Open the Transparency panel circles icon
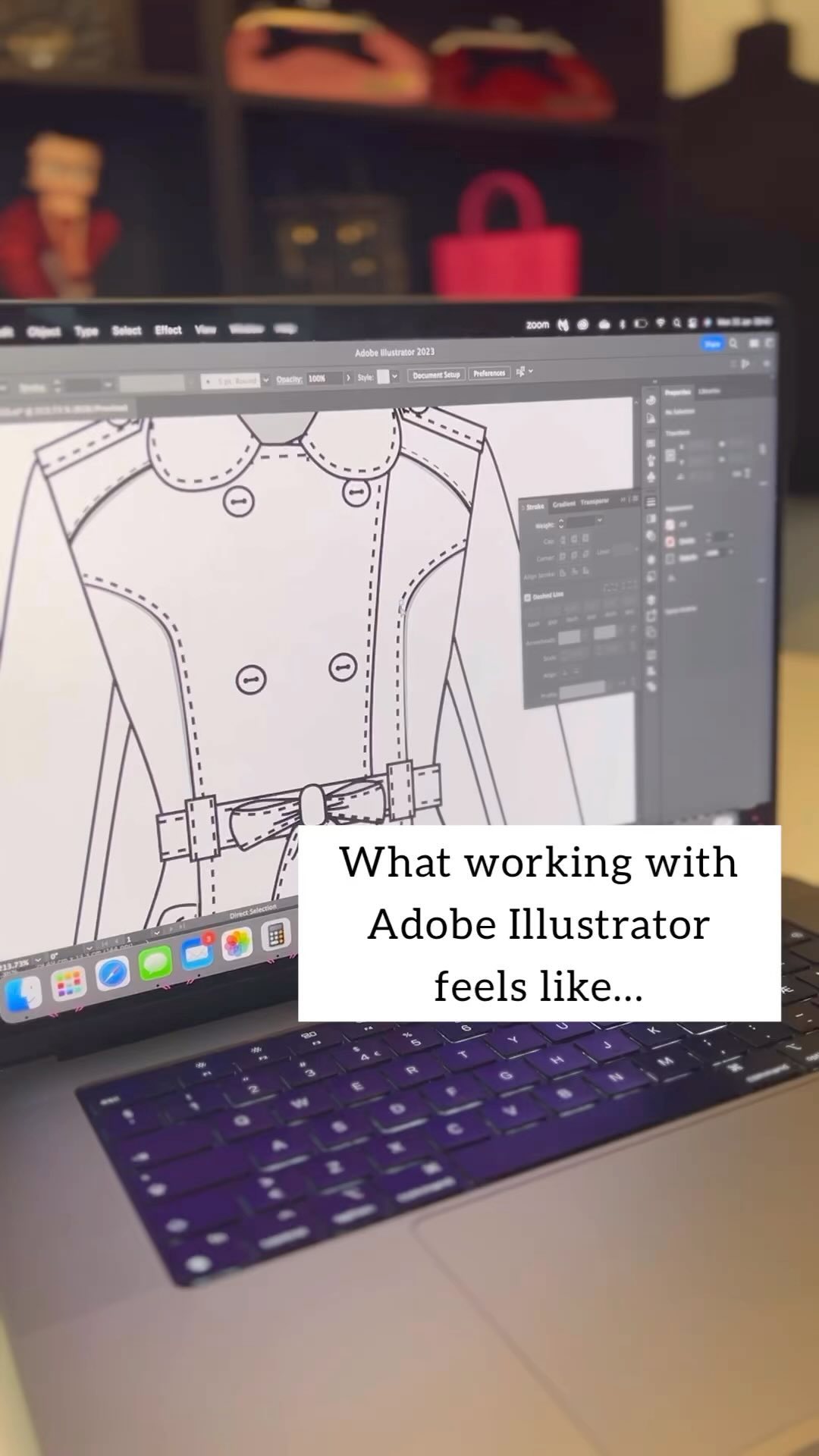Viewport: 819px width, 1456px height. (x=651, y=535)
